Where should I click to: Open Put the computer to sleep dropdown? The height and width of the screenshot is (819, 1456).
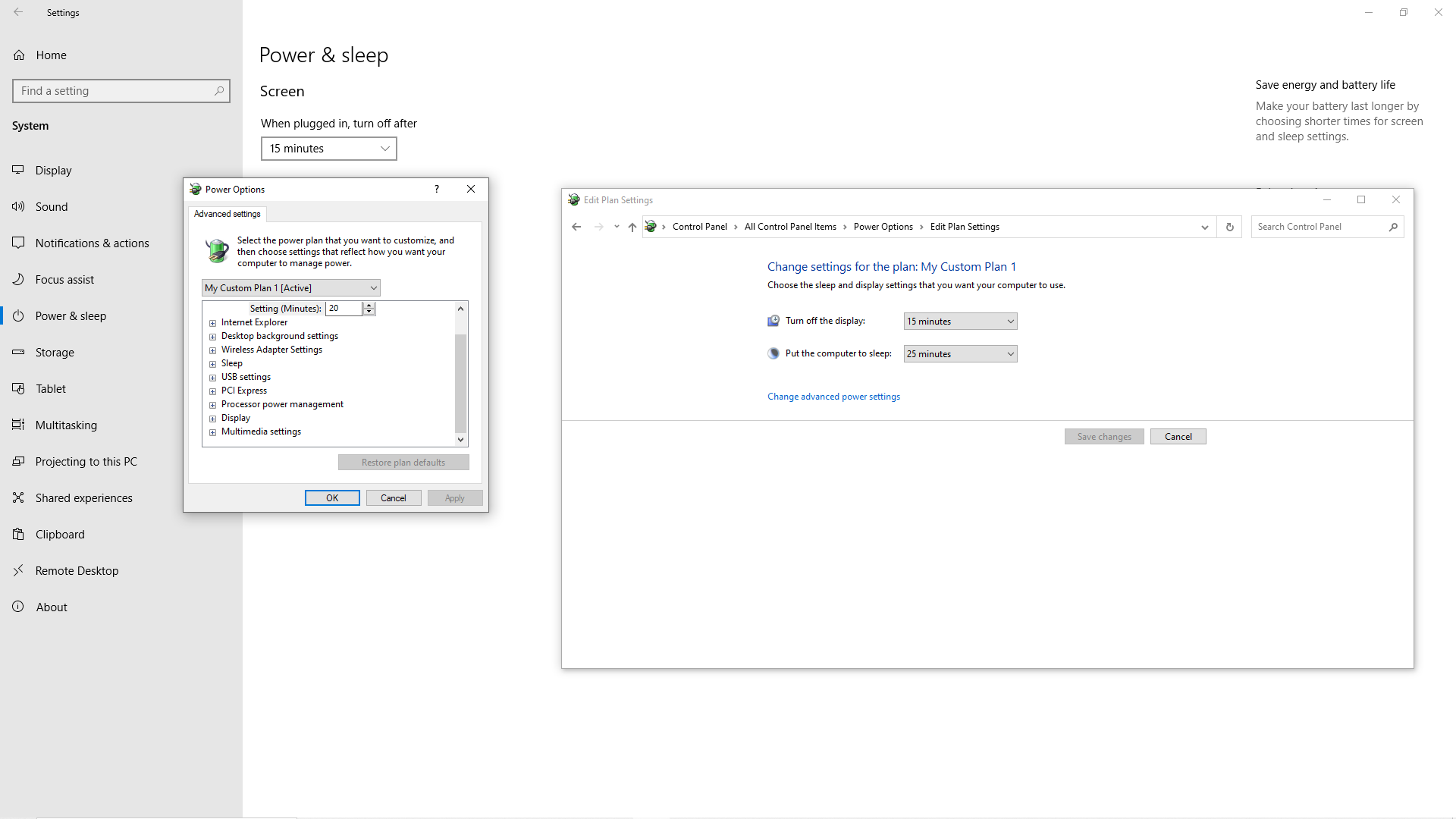[960, 354]
